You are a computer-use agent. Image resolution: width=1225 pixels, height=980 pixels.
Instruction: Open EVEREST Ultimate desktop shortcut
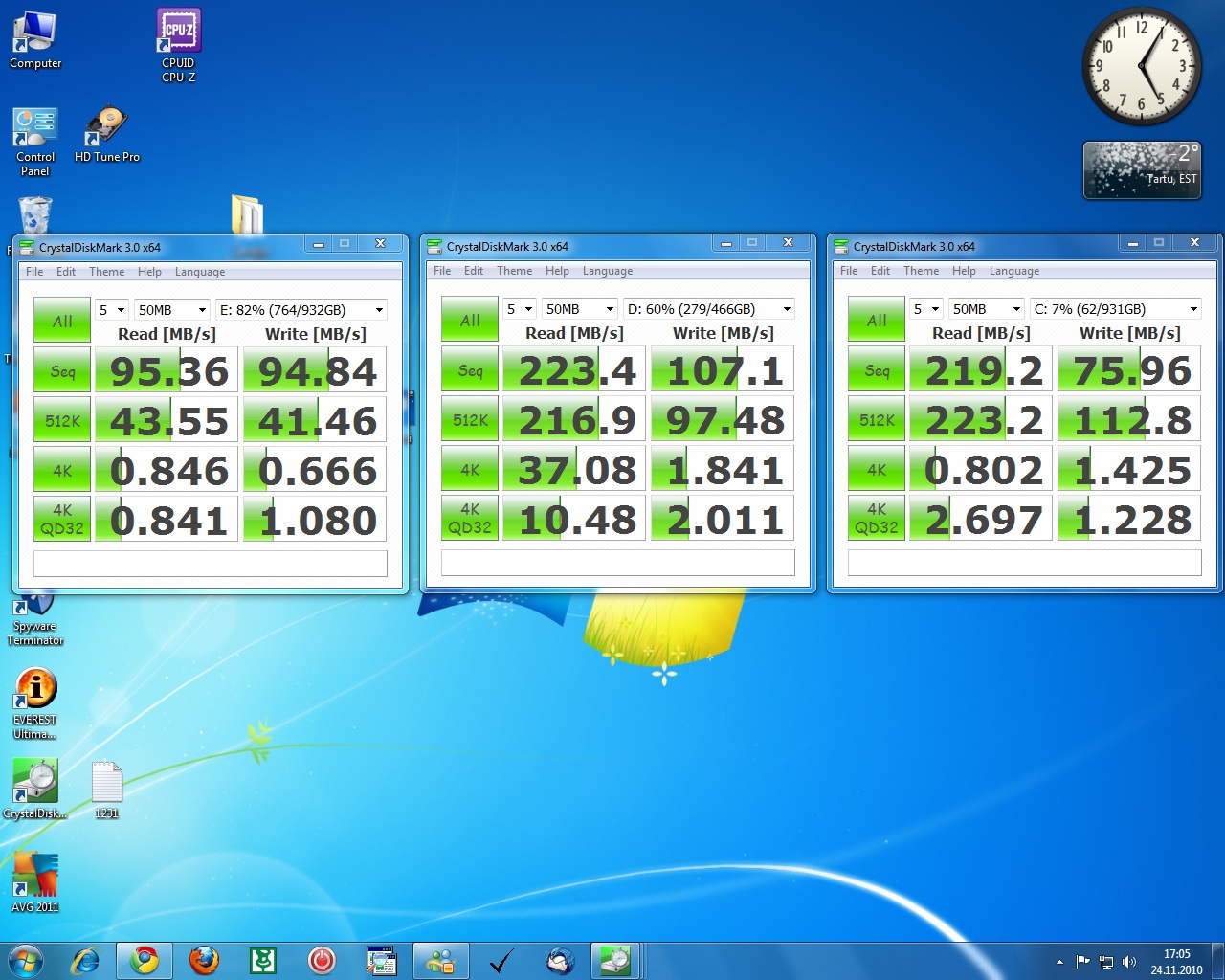tap(35, 703)
